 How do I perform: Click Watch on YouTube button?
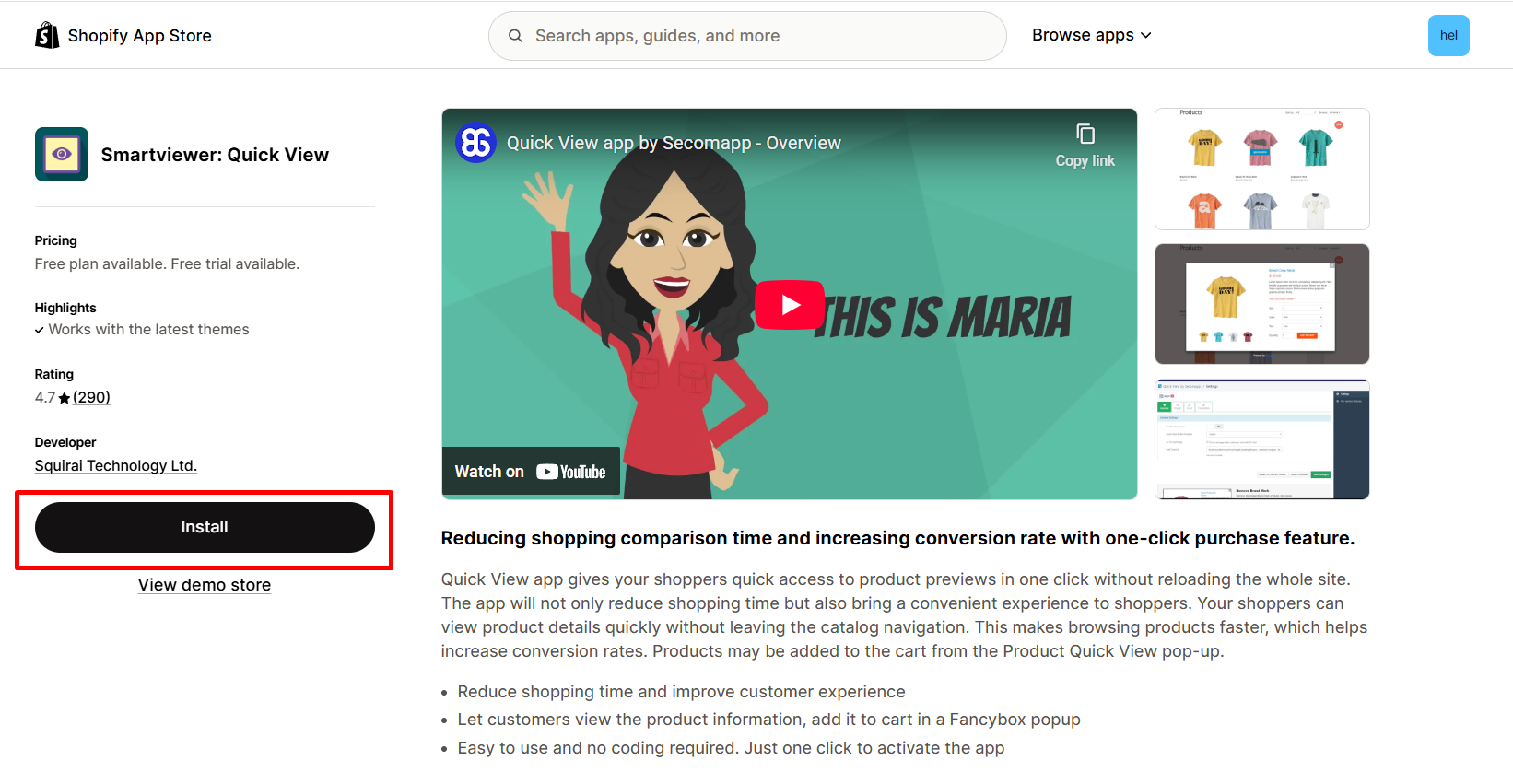click(x=531, y=472)
